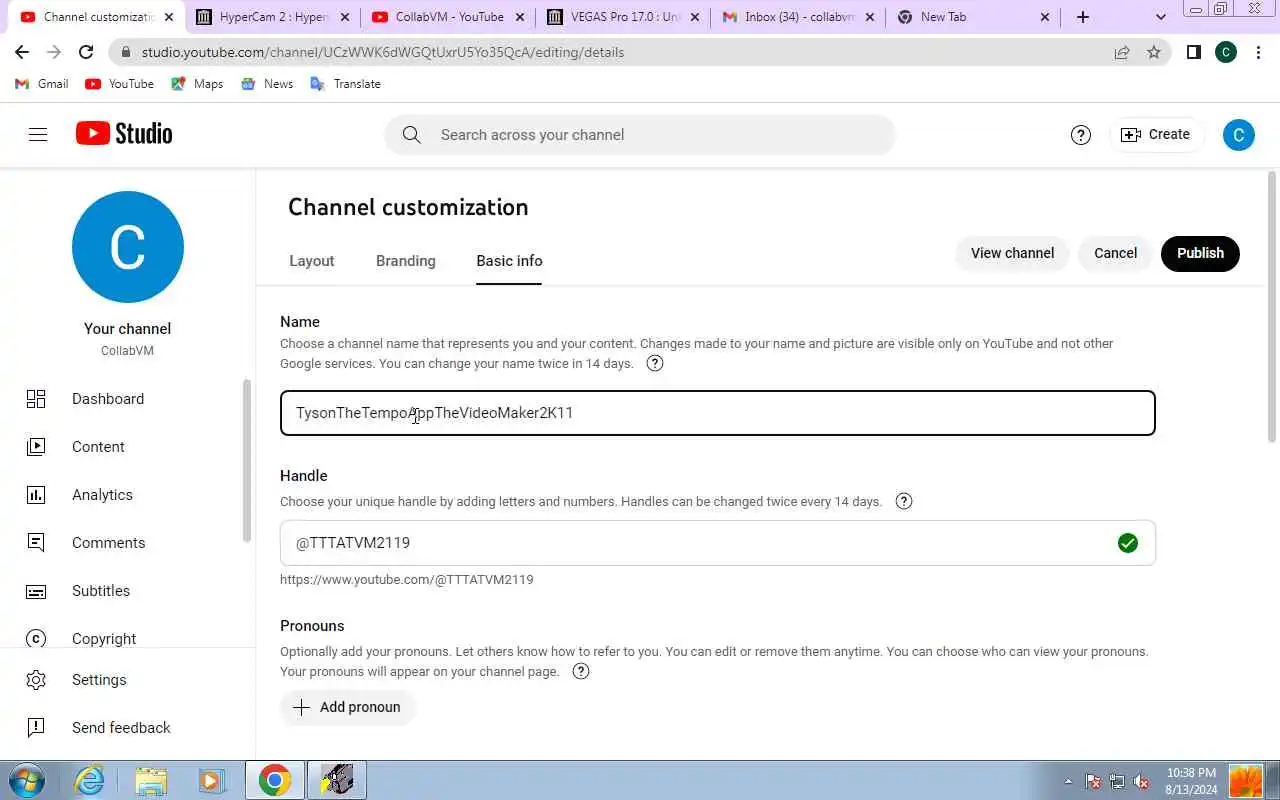The height and width of the screenshot is (800, 1280).
Task: Click the share page icon in address bar
Action: point(1122,52)
